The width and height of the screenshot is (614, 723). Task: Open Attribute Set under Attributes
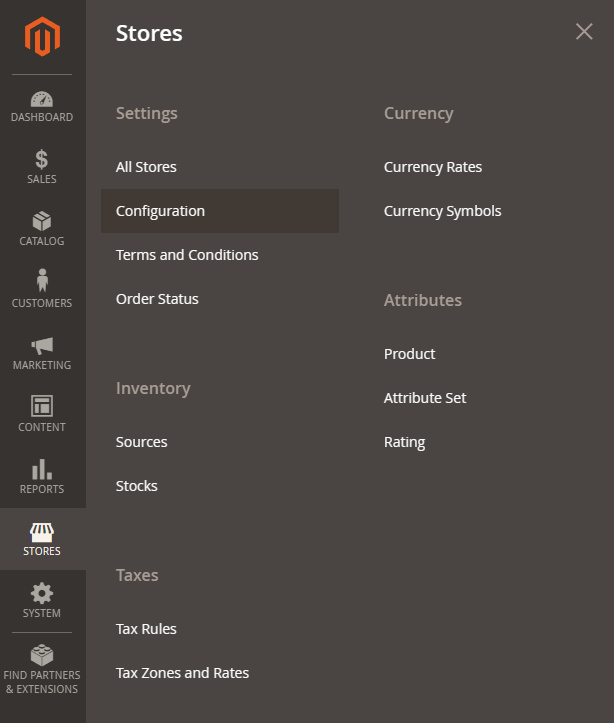click(x=425, y=398)
